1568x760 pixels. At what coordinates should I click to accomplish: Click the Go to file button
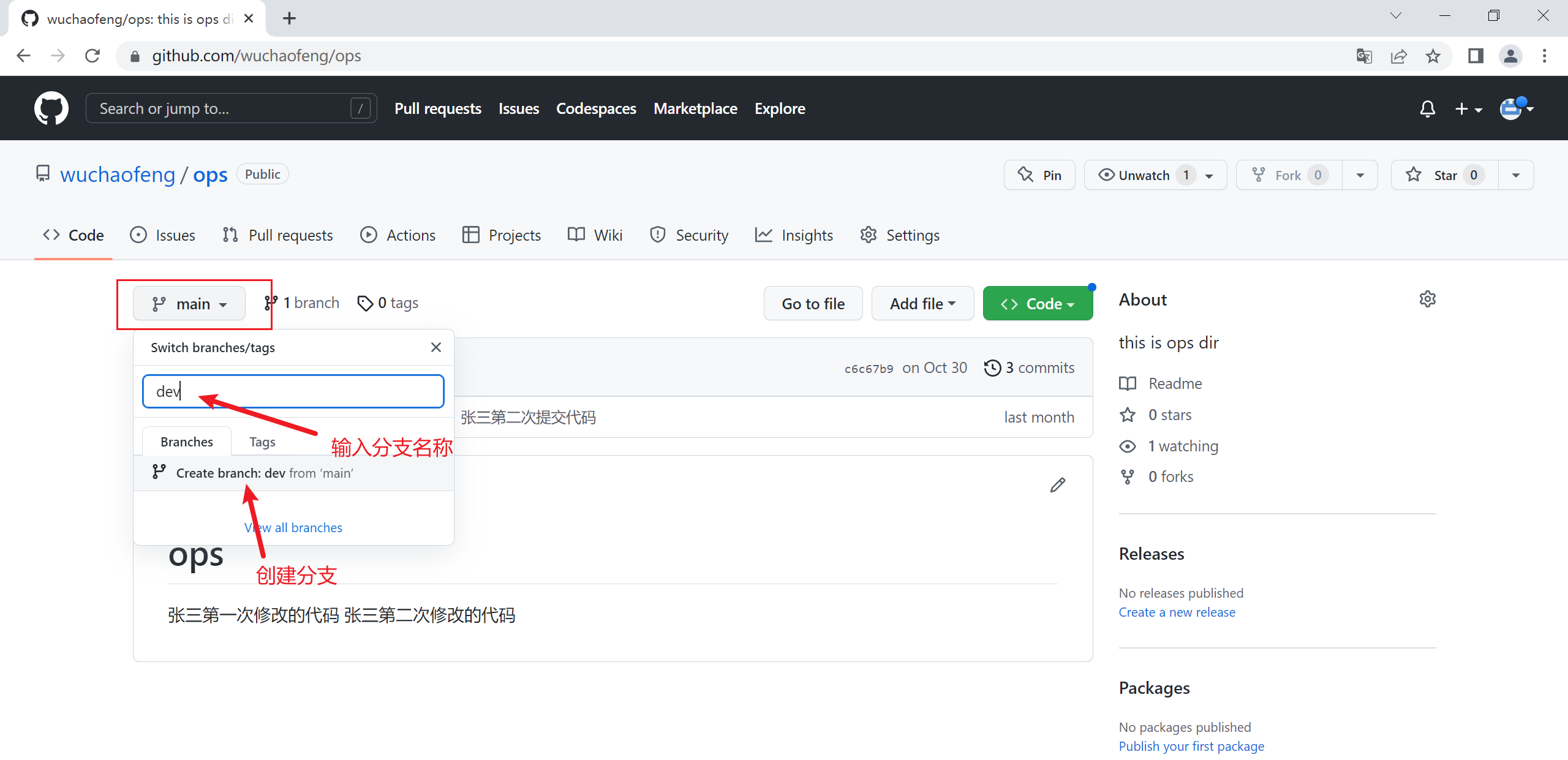pos(813,304)
